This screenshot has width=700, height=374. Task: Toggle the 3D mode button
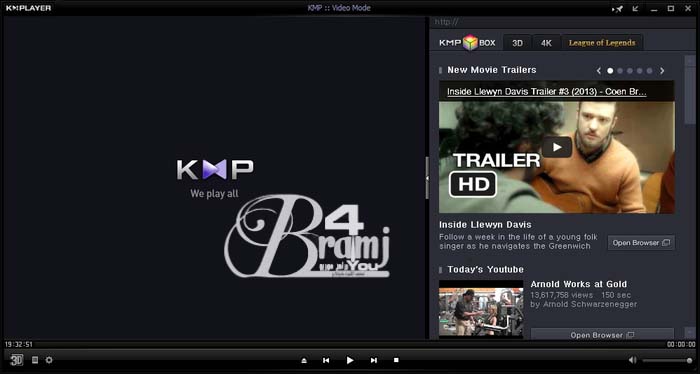[17, 360]
